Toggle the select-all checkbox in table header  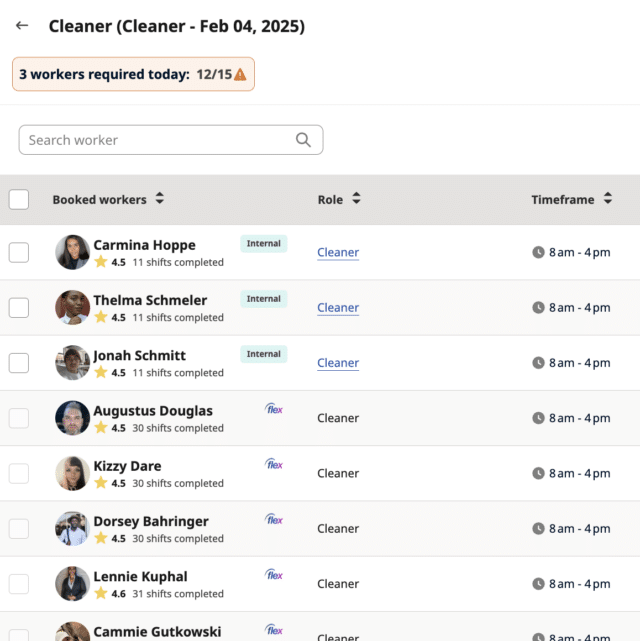[19, 199]
